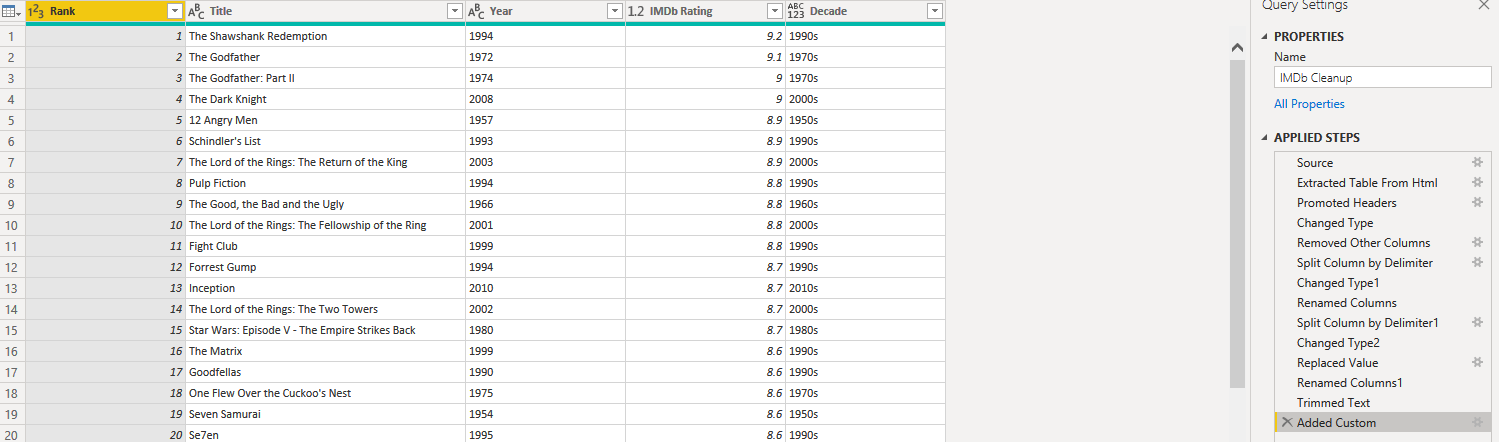
Task: Open filter dropdown for Year column
Action: click(615, 11)
